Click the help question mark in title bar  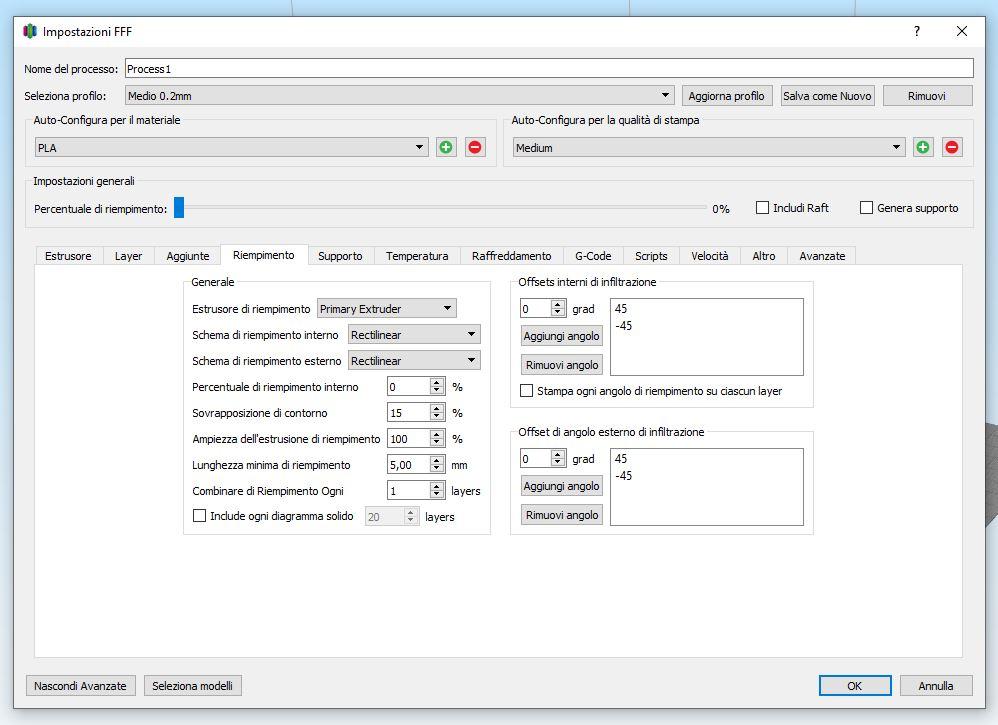[916, 31]
